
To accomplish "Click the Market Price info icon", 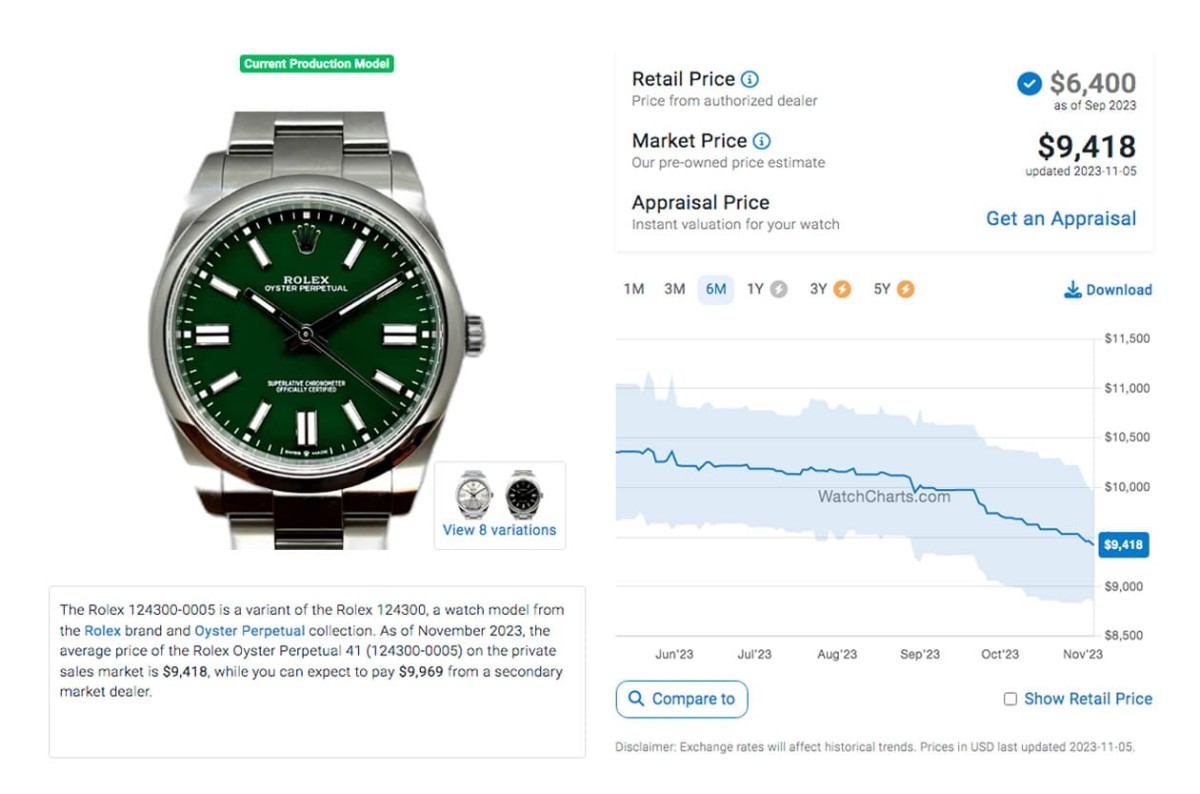I will tap(761, 141).
